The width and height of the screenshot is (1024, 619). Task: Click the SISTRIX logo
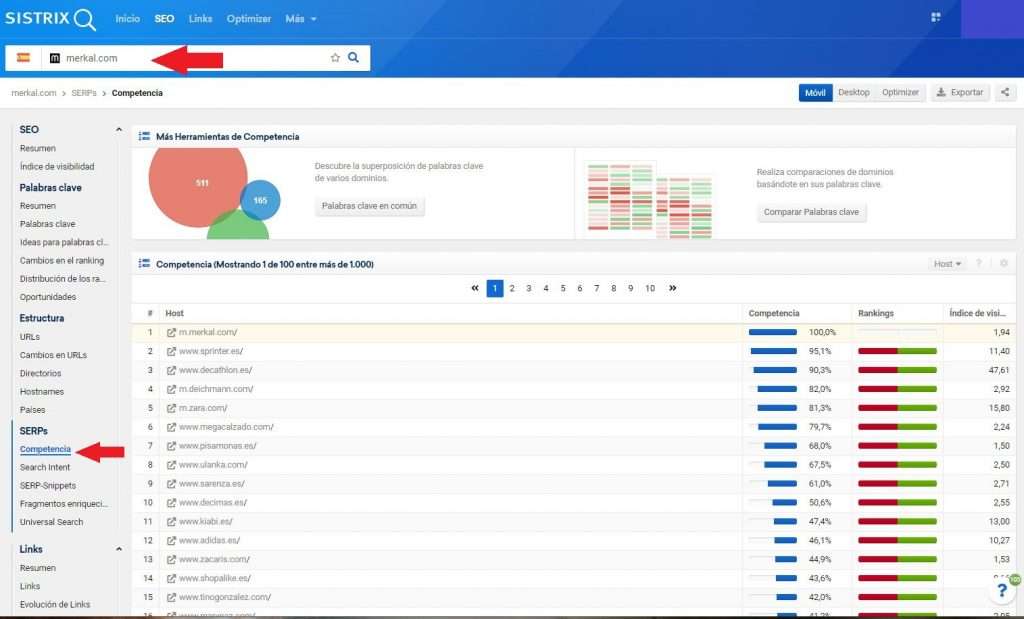[x=50, y=19]
